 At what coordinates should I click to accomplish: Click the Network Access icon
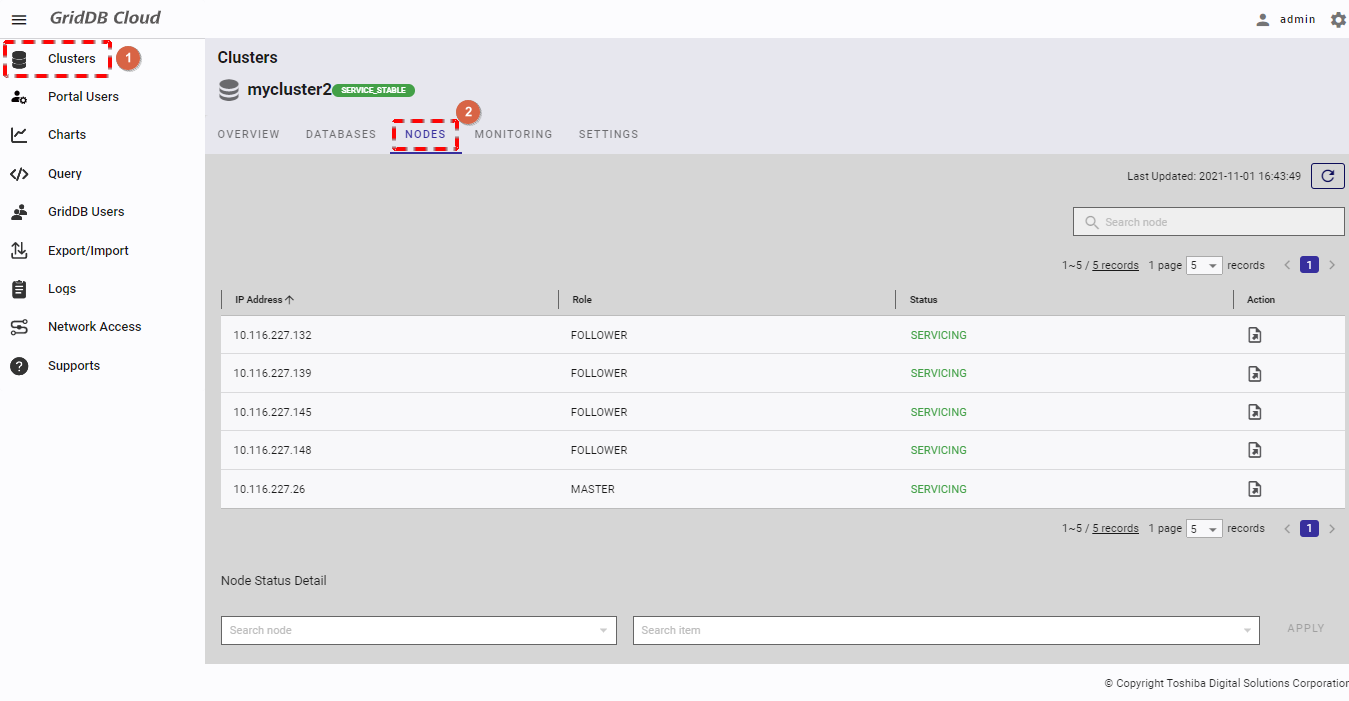[19, 327]
